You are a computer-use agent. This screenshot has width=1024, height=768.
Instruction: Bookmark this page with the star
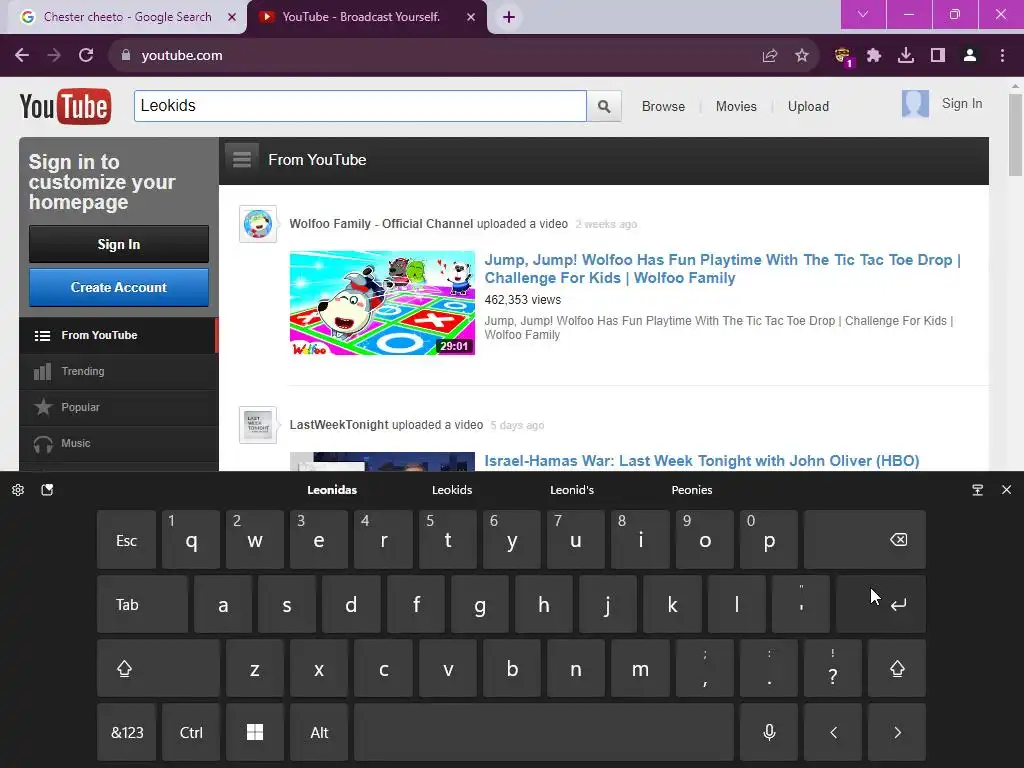tap(802, 56)
